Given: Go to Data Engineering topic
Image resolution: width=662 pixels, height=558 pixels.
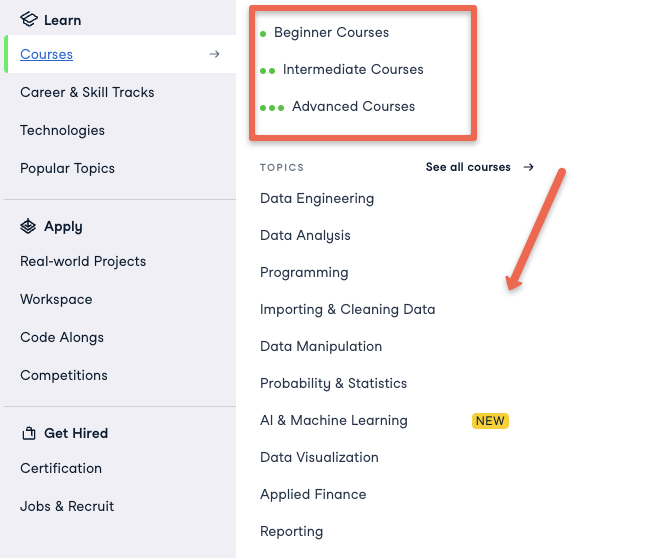Looking at the screenshot, I should tap(317, 198).
